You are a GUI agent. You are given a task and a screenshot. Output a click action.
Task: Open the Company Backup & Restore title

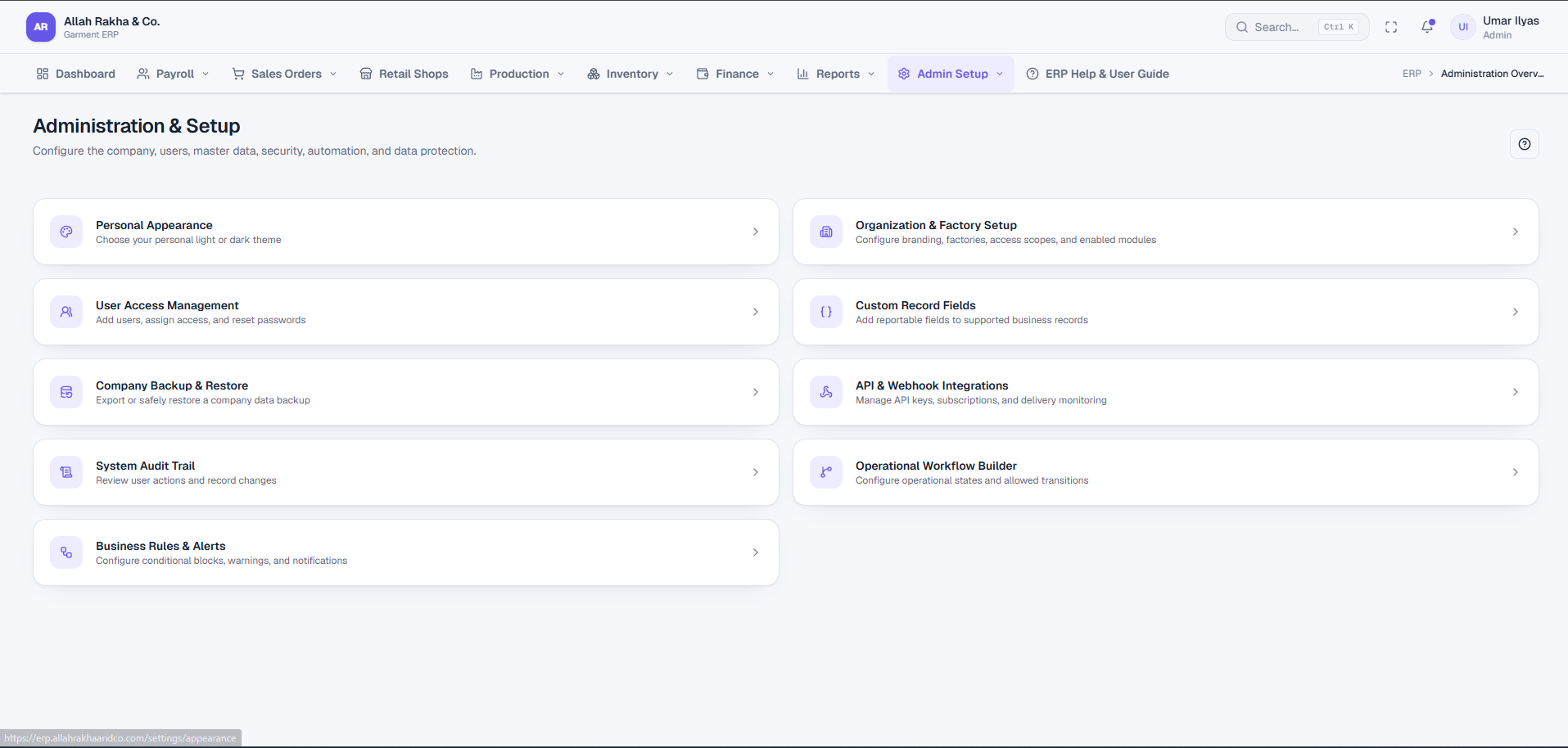(172, 385)
